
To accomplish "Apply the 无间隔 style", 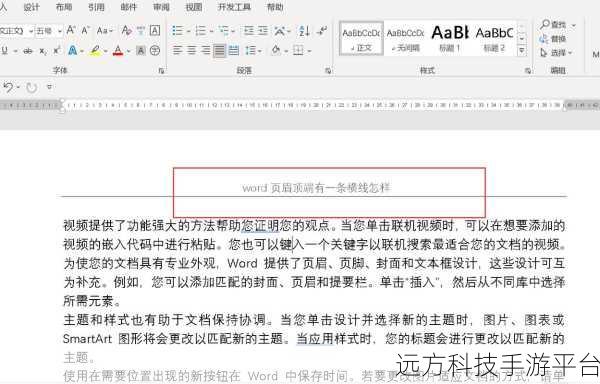I will (405, 39).
